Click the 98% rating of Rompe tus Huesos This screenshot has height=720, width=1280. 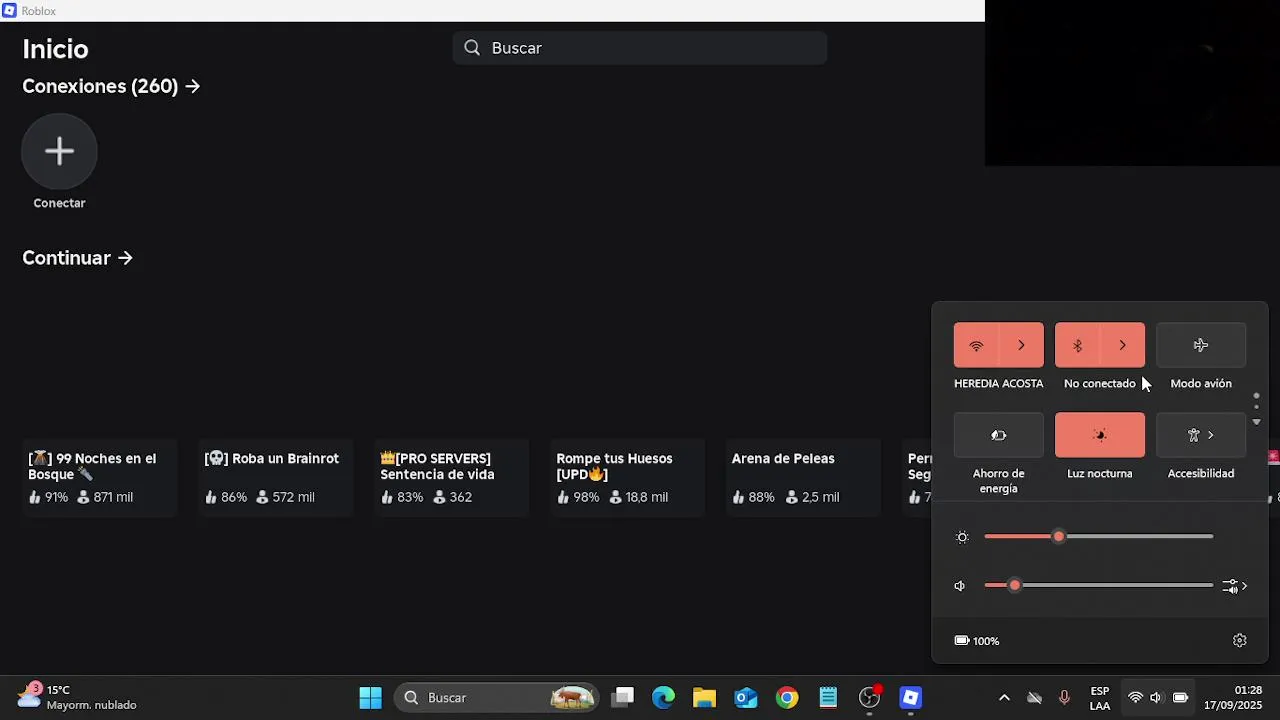578,497
